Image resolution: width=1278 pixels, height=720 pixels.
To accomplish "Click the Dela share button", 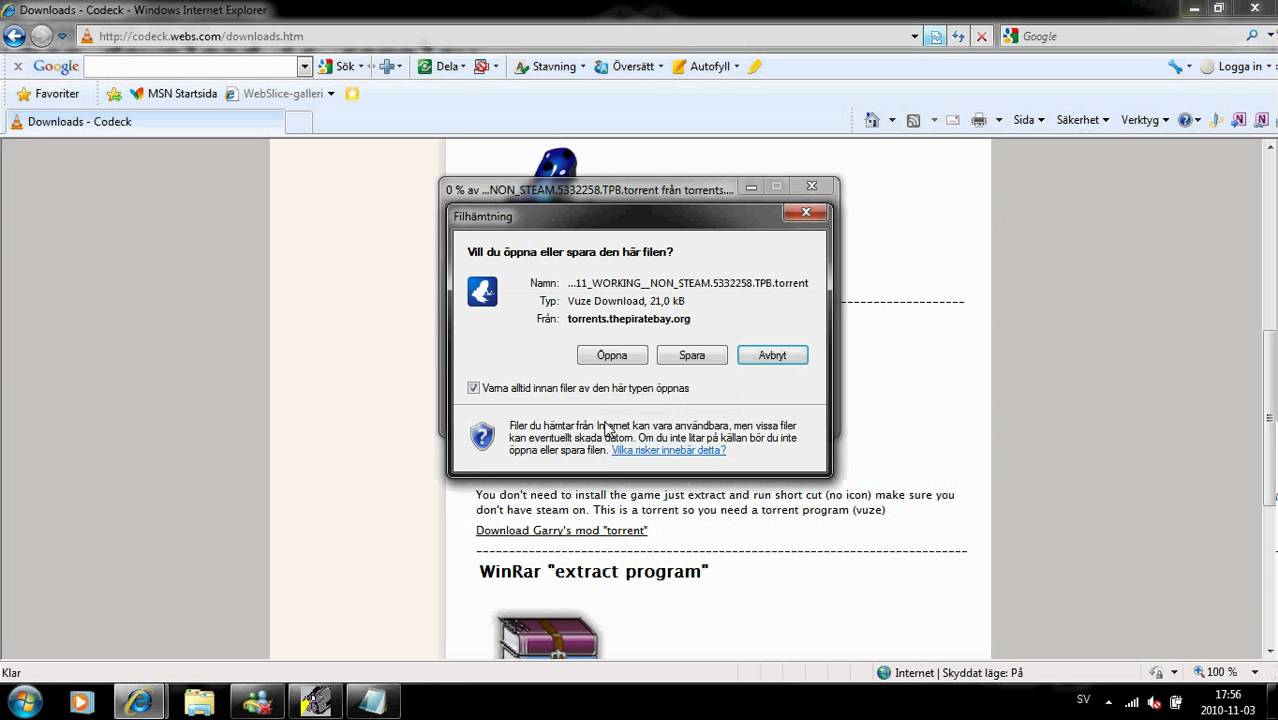I will pos(441,66).
